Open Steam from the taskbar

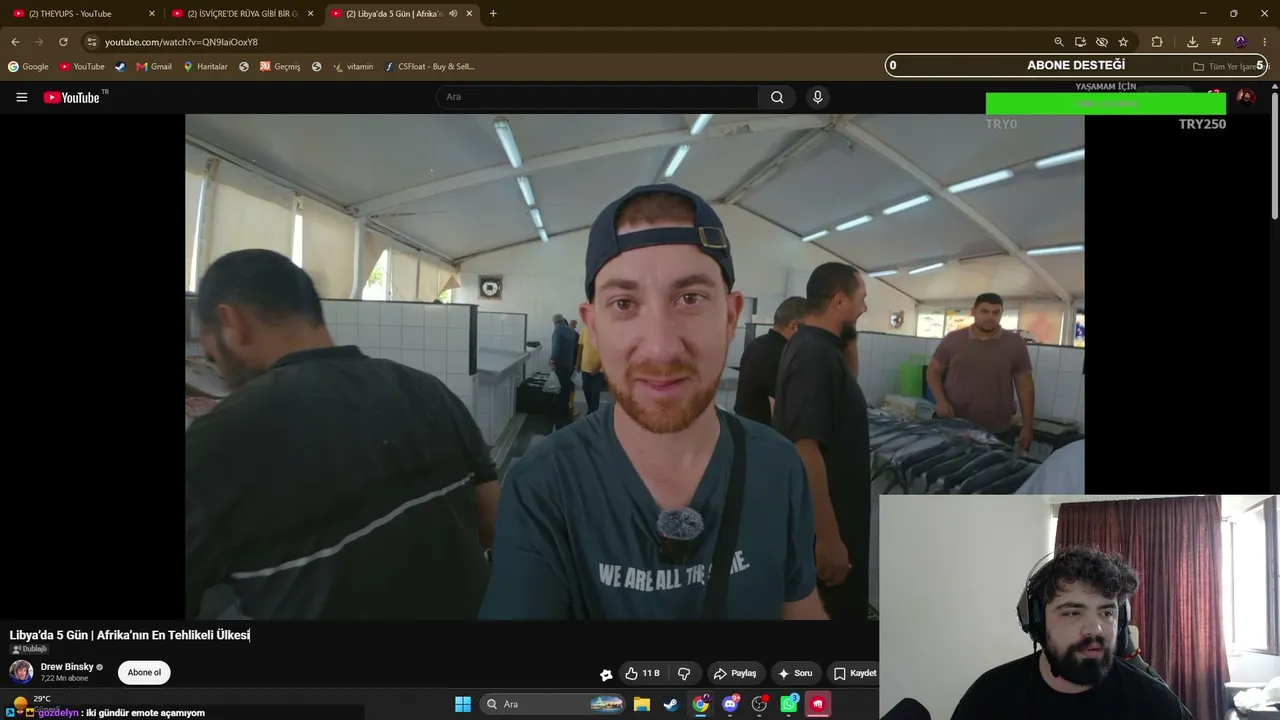[671, 704]
